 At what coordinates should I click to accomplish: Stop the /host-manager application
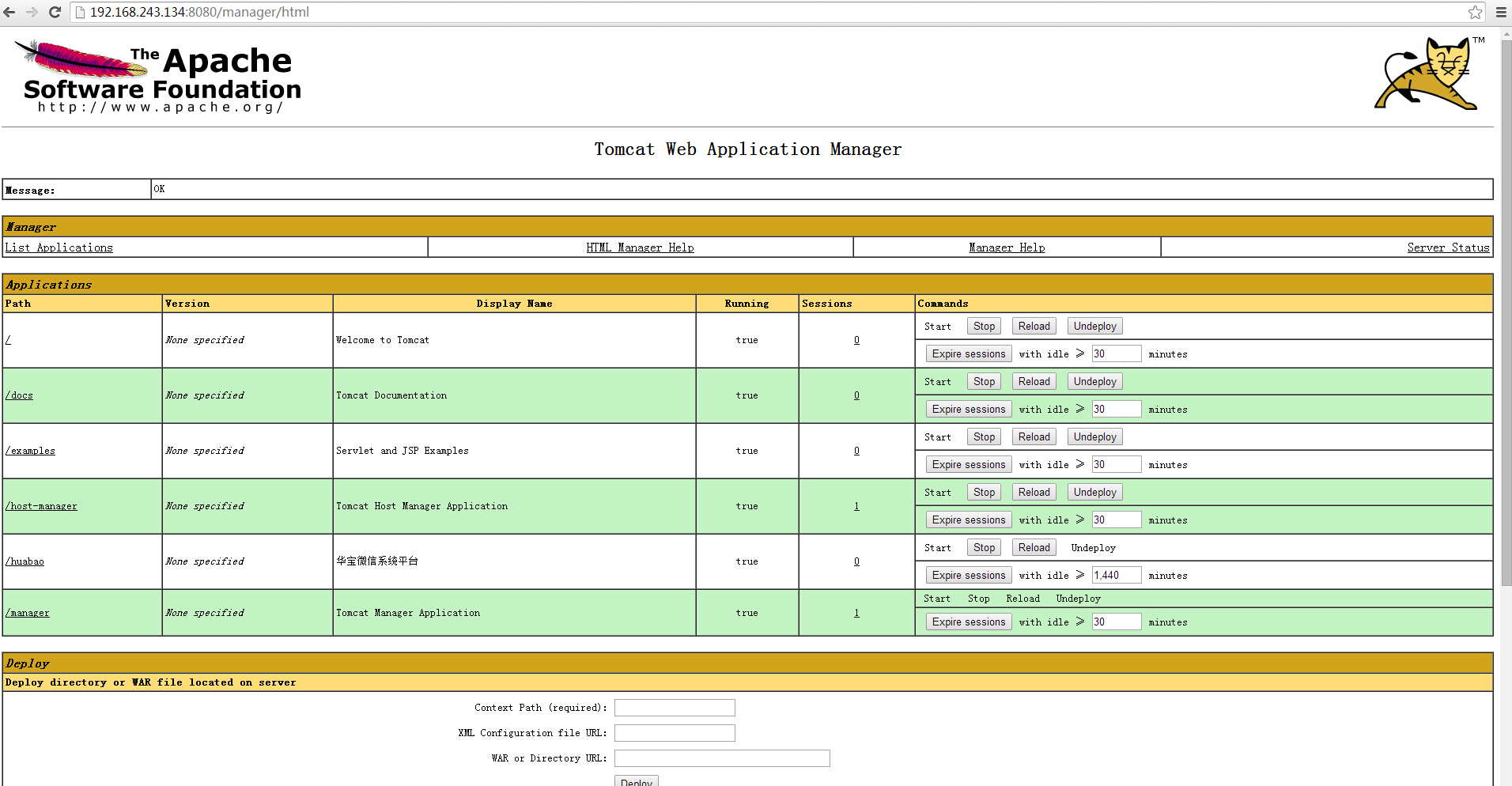pos(984,492)
